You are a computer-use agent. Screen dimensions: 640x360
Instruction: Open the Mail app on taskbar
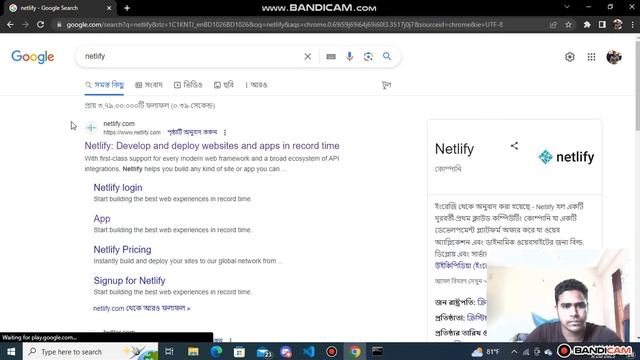[x=263, y=351]
